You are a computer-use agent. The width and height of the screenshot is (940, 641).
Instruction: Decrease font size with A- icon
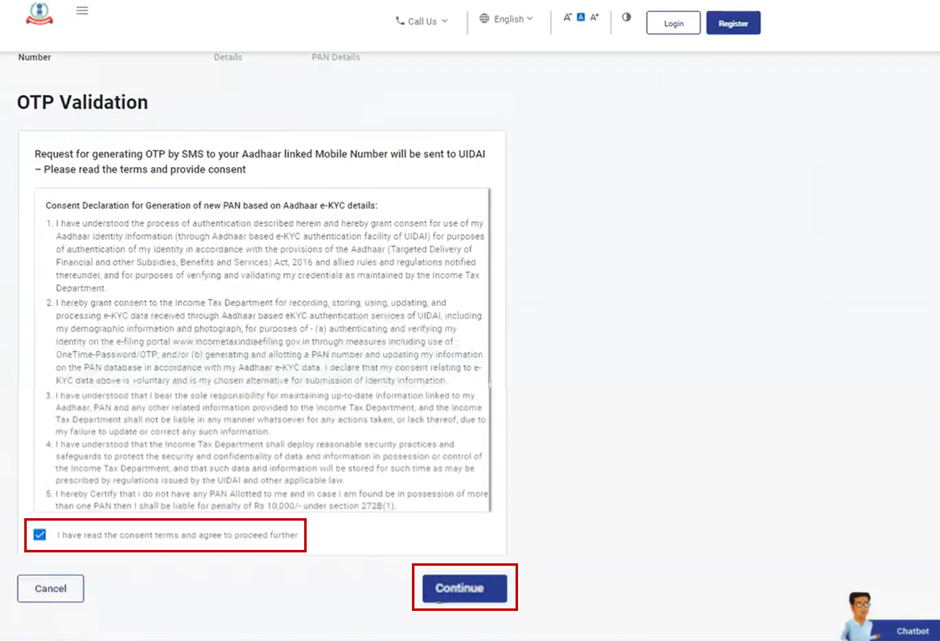(567, 18)
